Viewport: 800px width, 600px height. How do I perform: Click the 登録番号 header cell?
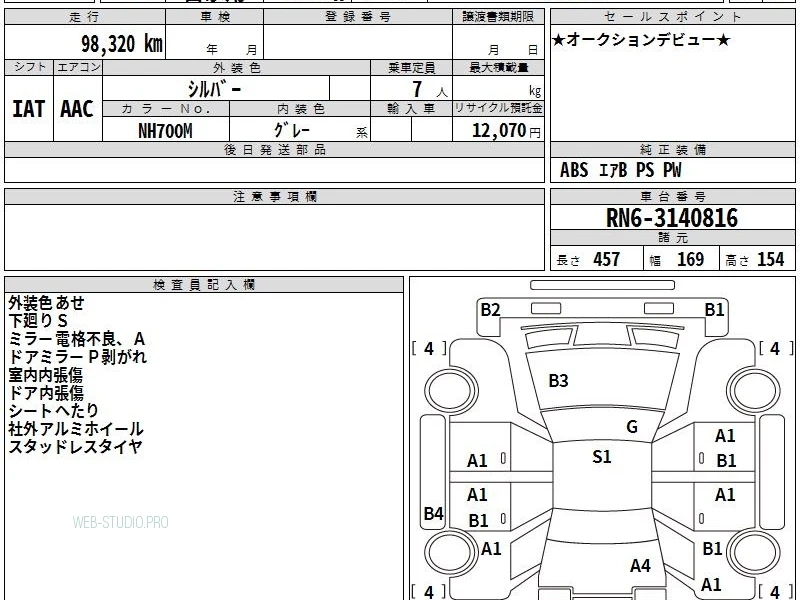358,17
